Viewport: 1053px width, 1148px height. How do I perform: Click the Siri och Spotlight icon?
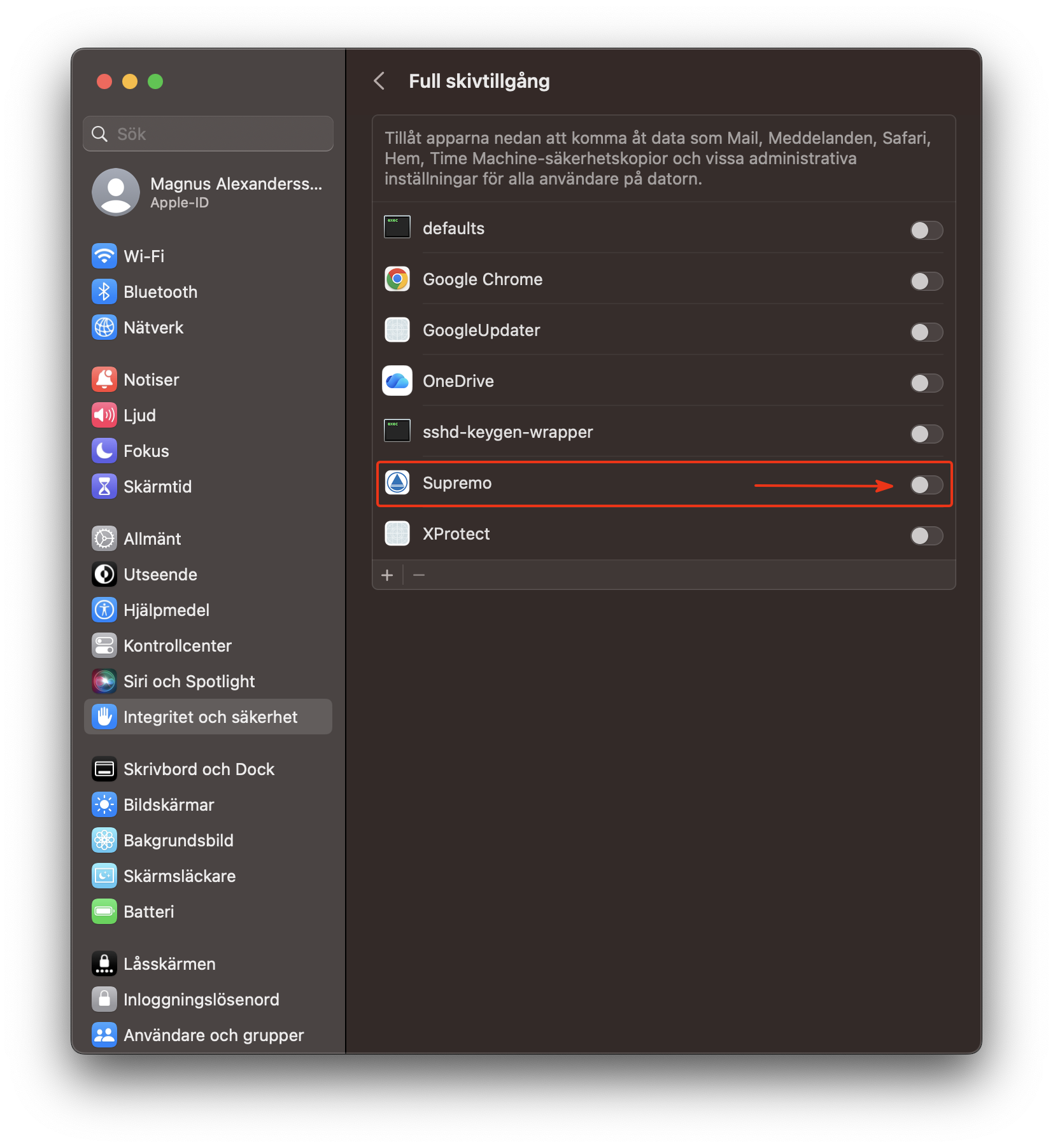(104, 682)
